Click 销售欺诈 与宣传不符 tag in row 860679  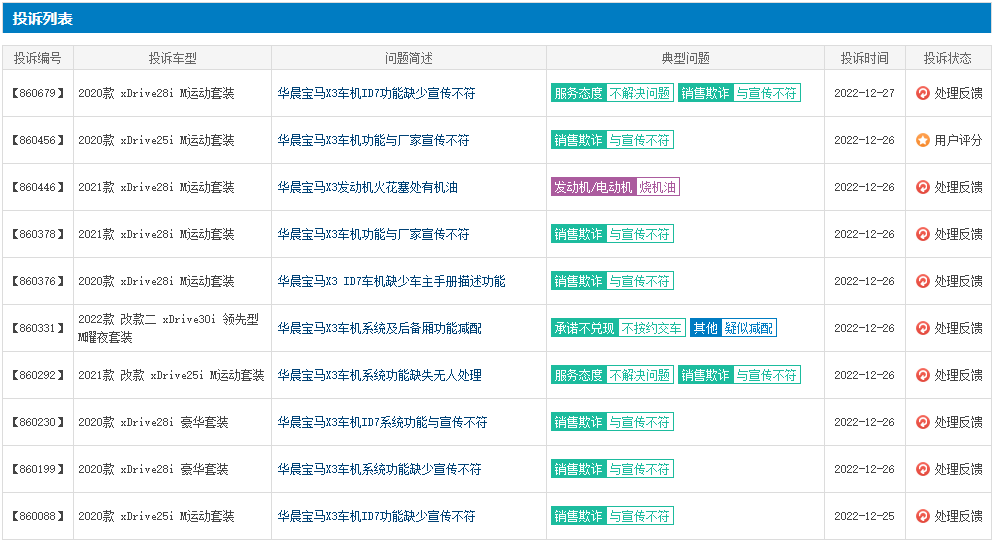pos(739,93)
